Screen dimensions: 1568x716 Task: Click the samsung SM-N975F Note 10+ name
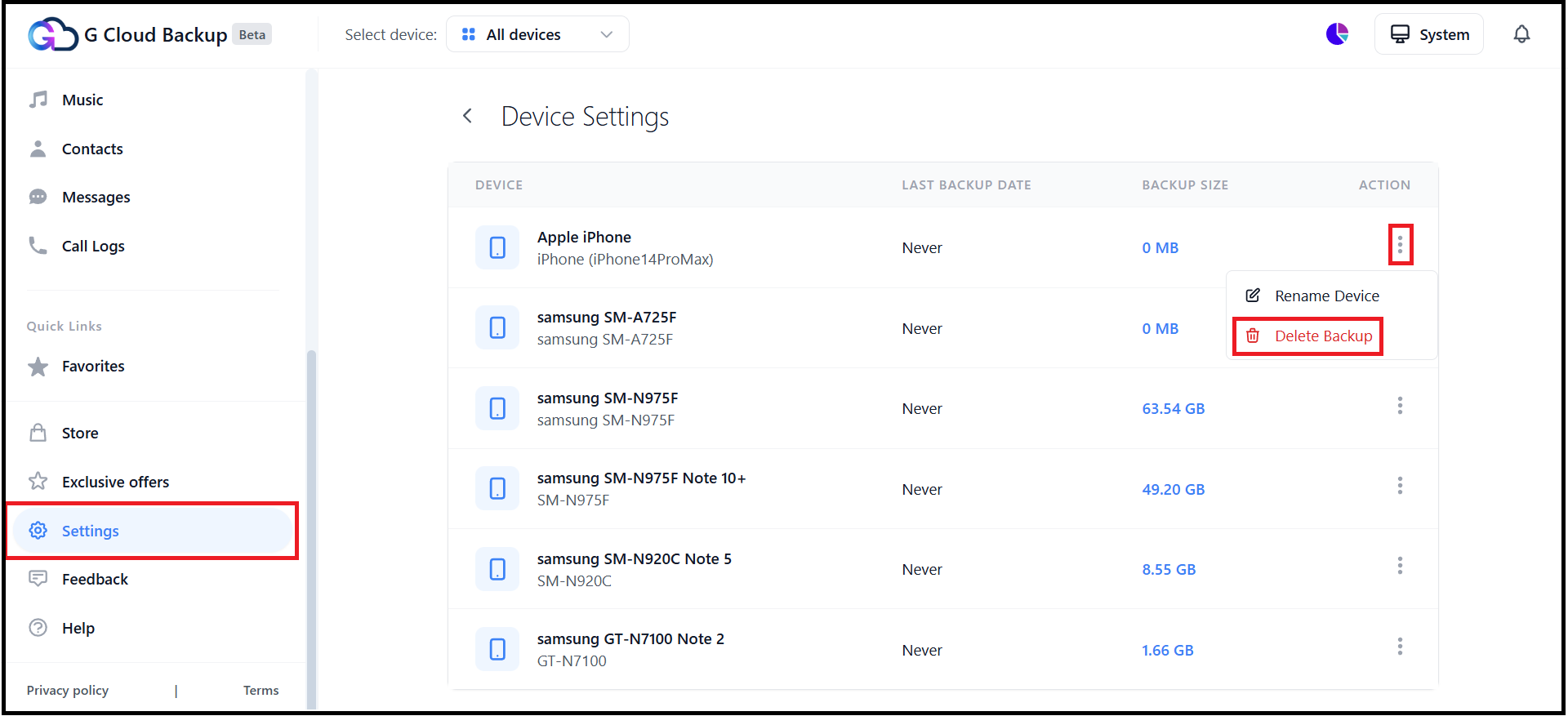641,478
